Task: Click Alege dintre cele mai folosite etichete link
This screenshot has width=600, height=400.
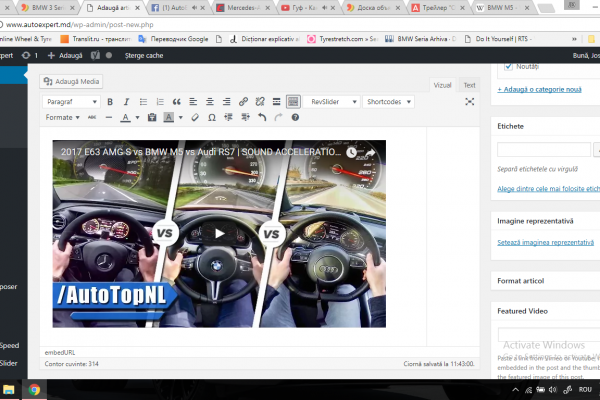Action: tap(549, 189)
